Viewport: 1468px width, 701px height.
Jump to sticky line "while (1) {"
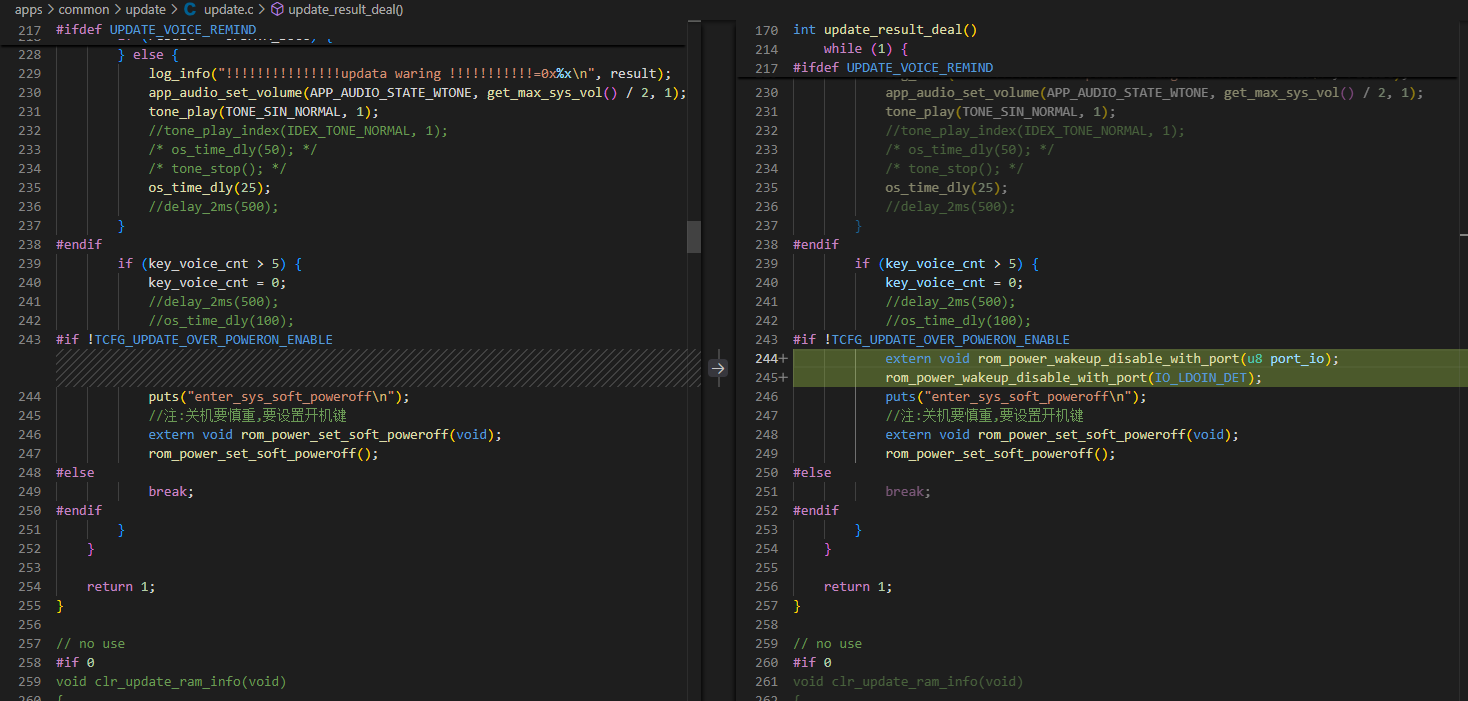pyautogui.click(x=865, y=49)
